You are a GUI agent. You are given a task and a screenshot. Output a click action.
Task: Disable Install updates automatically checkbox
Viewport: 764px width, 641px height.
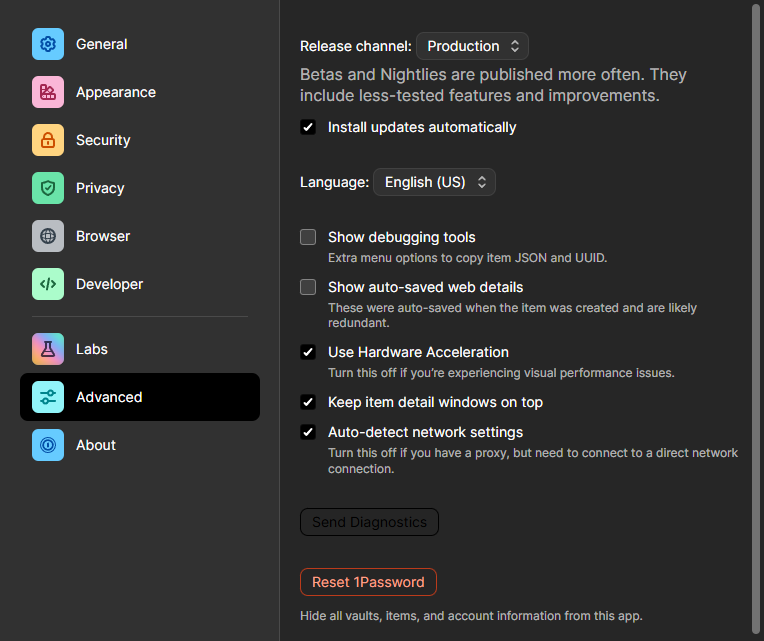308,127
